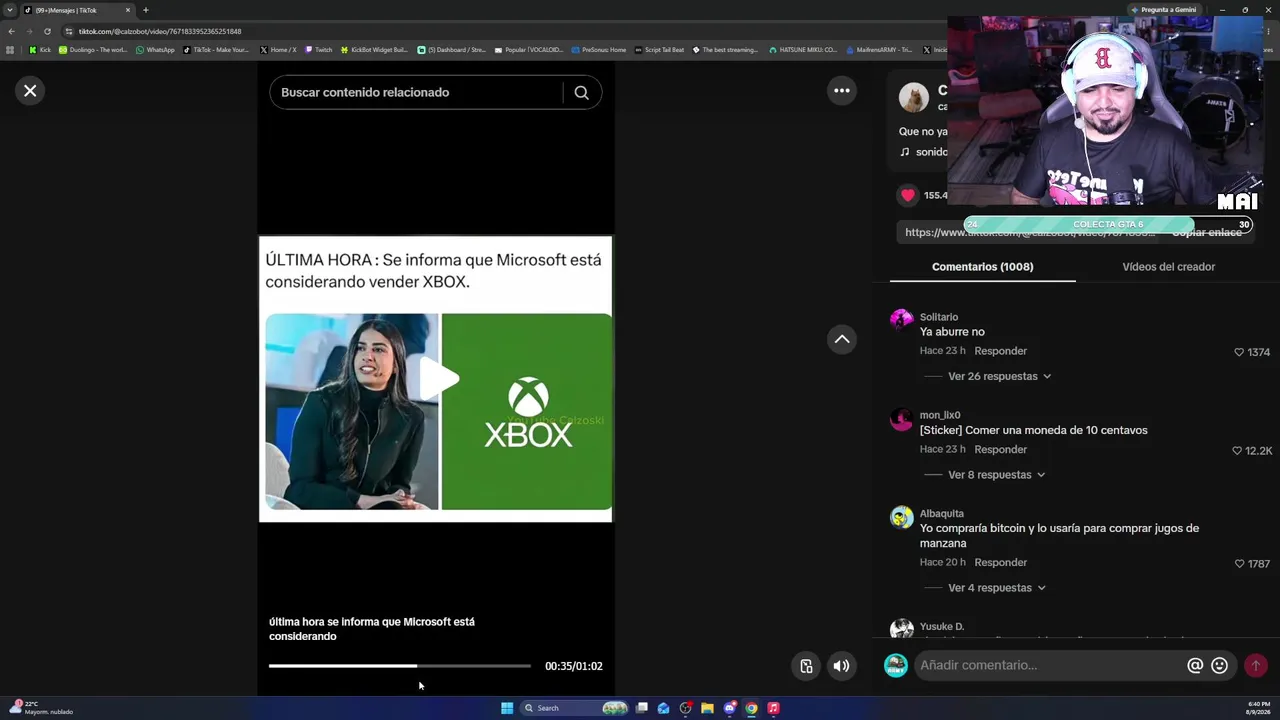Open the Music app from the taskbar
Screen dimensions: 1280x720
(773, 708)
